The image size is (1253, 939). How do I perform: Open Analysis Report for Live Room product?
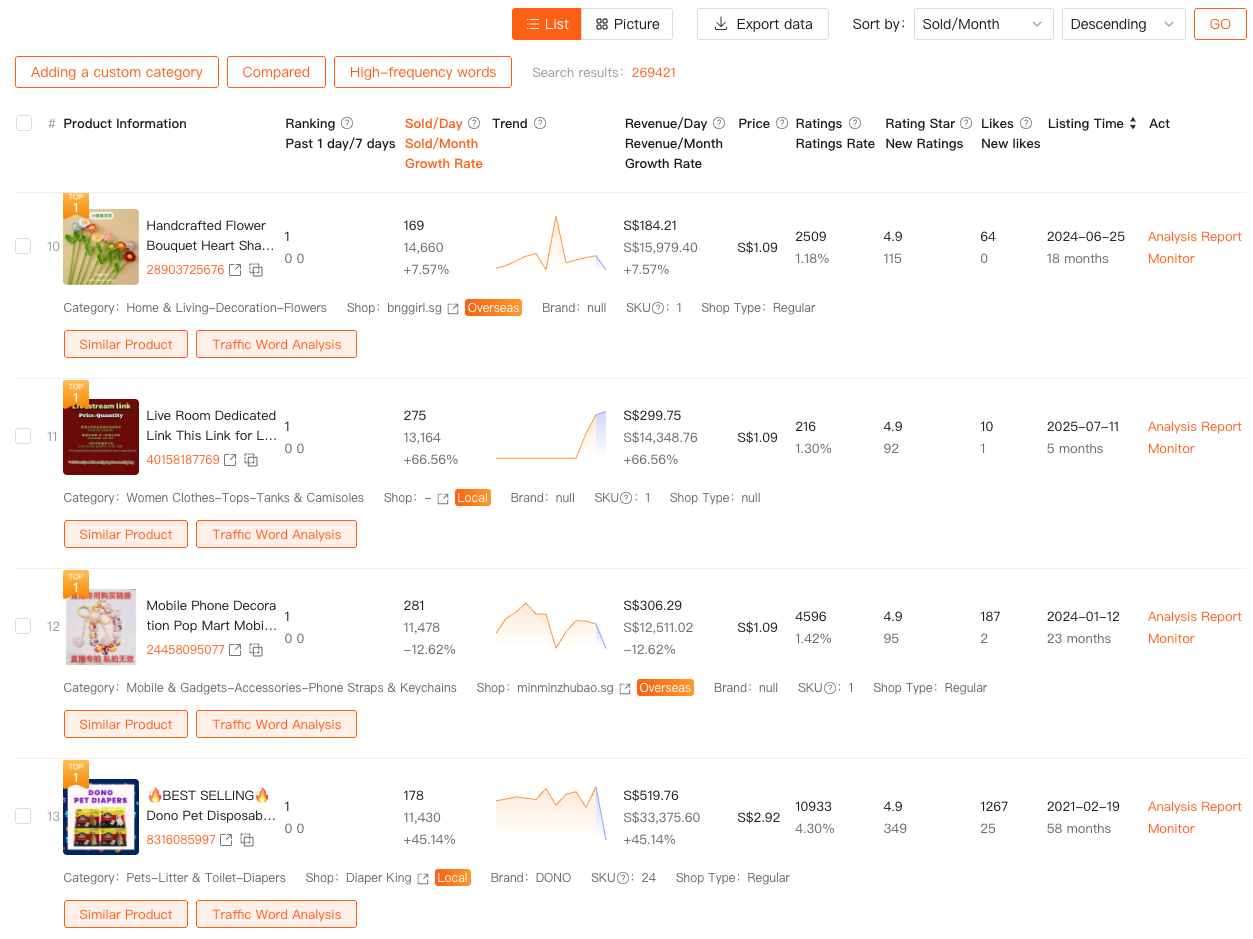[x=1194, y=427]
